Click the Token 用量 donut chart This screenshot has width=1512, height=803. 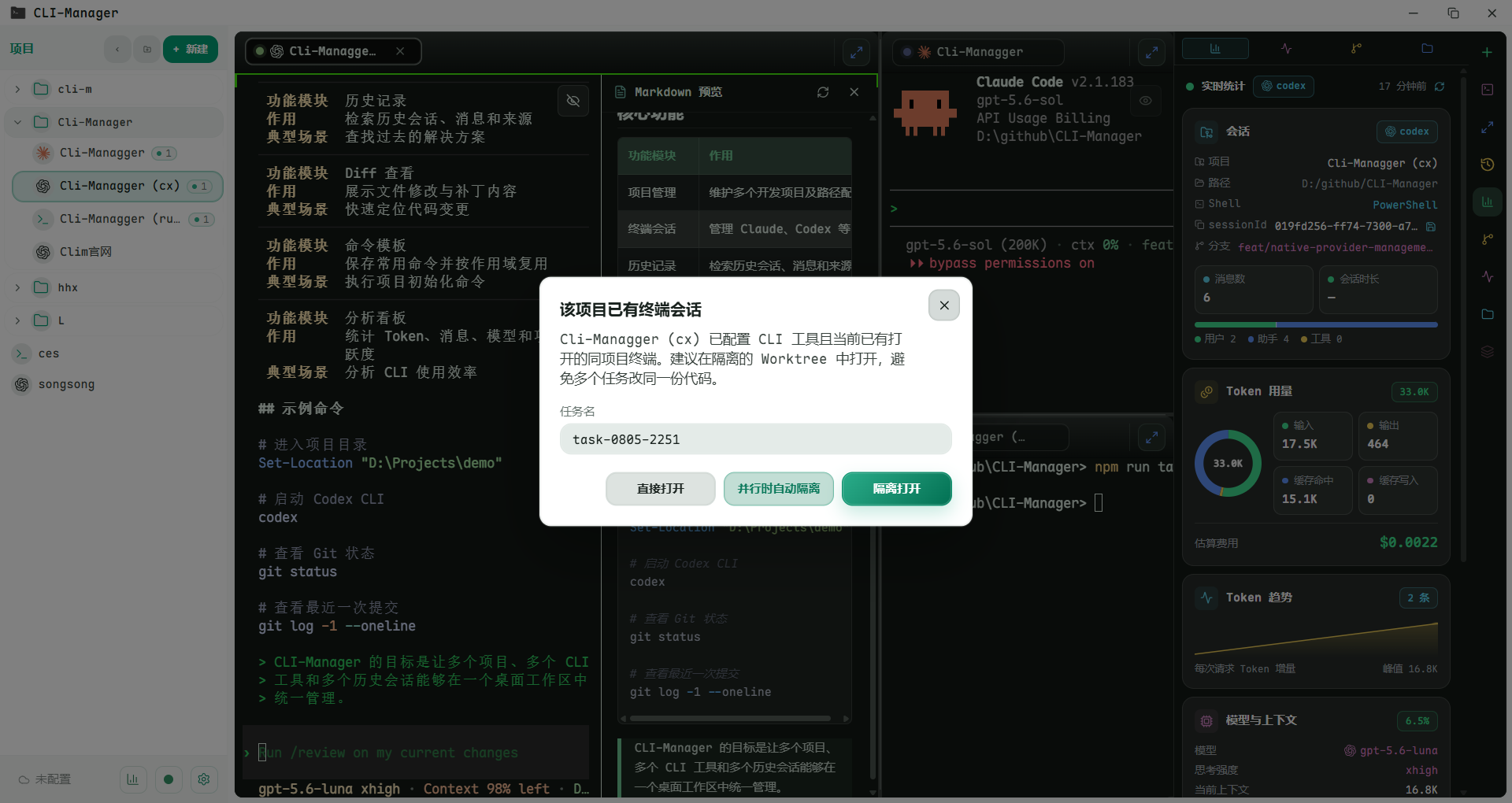point(1228,463)
